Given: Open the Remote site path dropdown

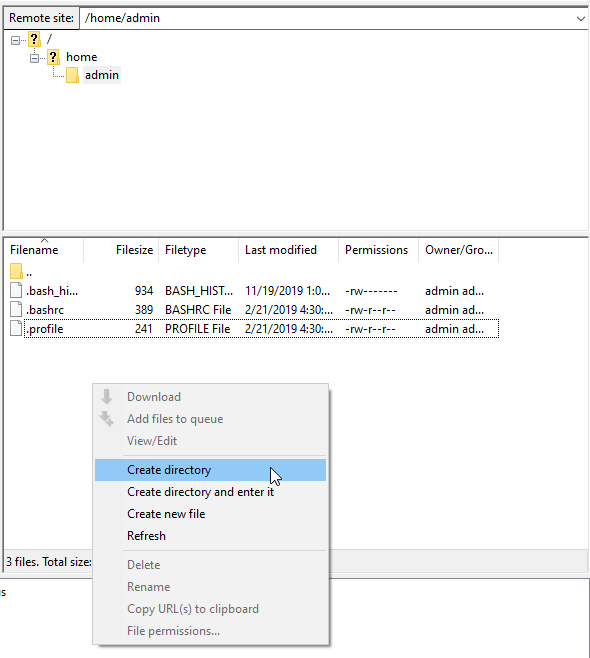Looking at the screenshot, I should pyautogui.click(x=580, y=18).
